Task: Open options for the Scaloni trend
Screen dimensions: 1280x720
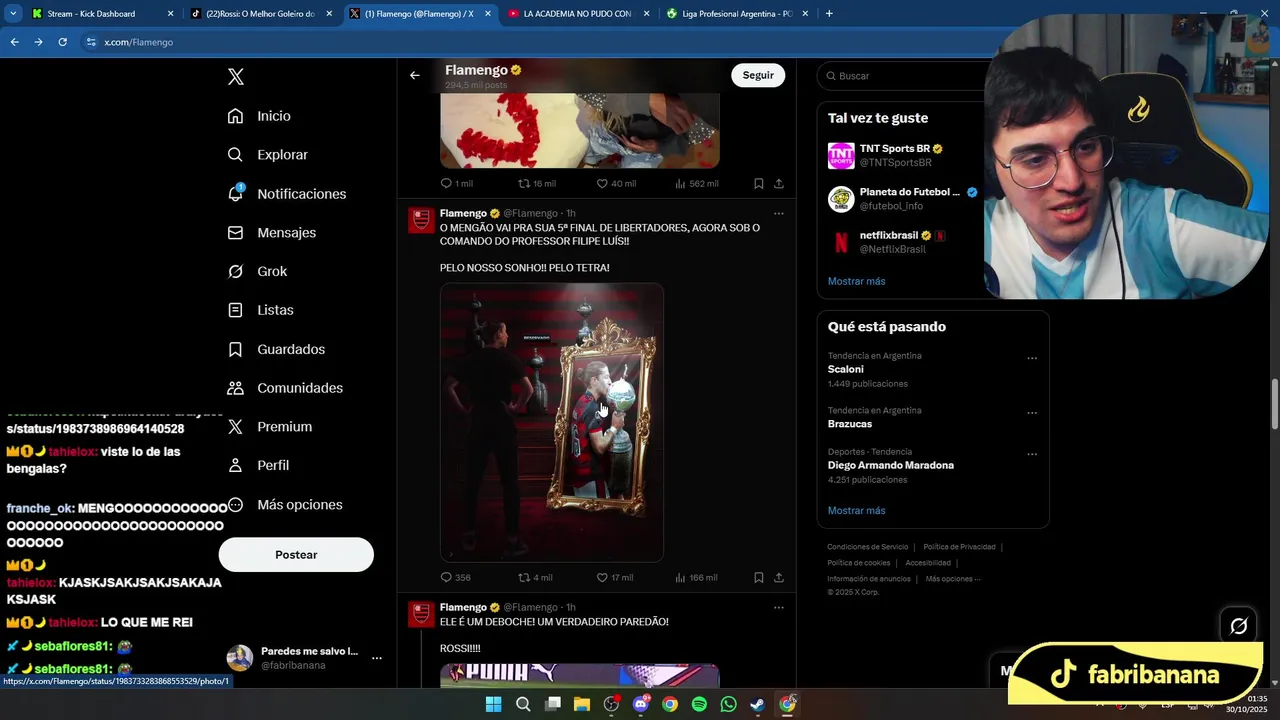Action: (1032, 358)
